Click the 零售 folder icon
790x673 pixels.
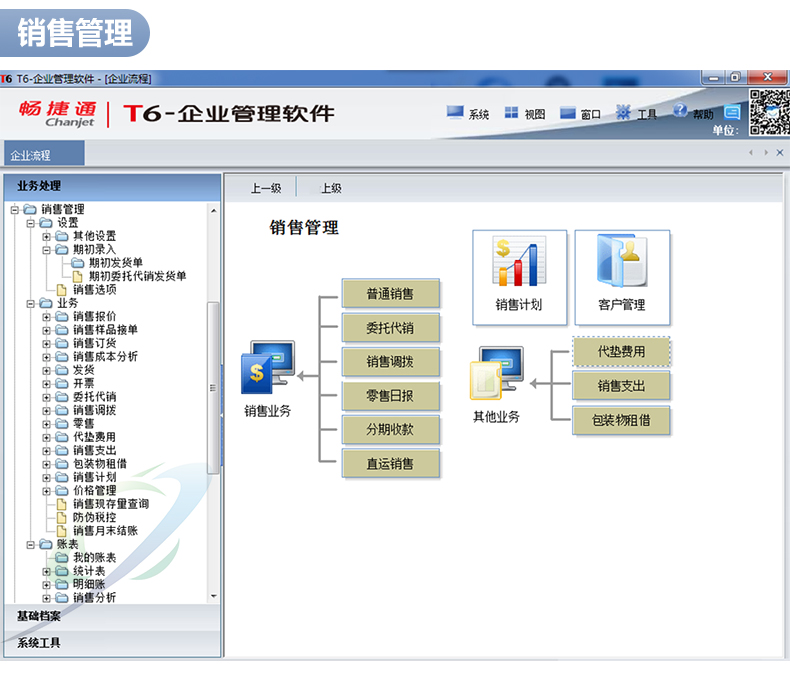pos(61,424)
